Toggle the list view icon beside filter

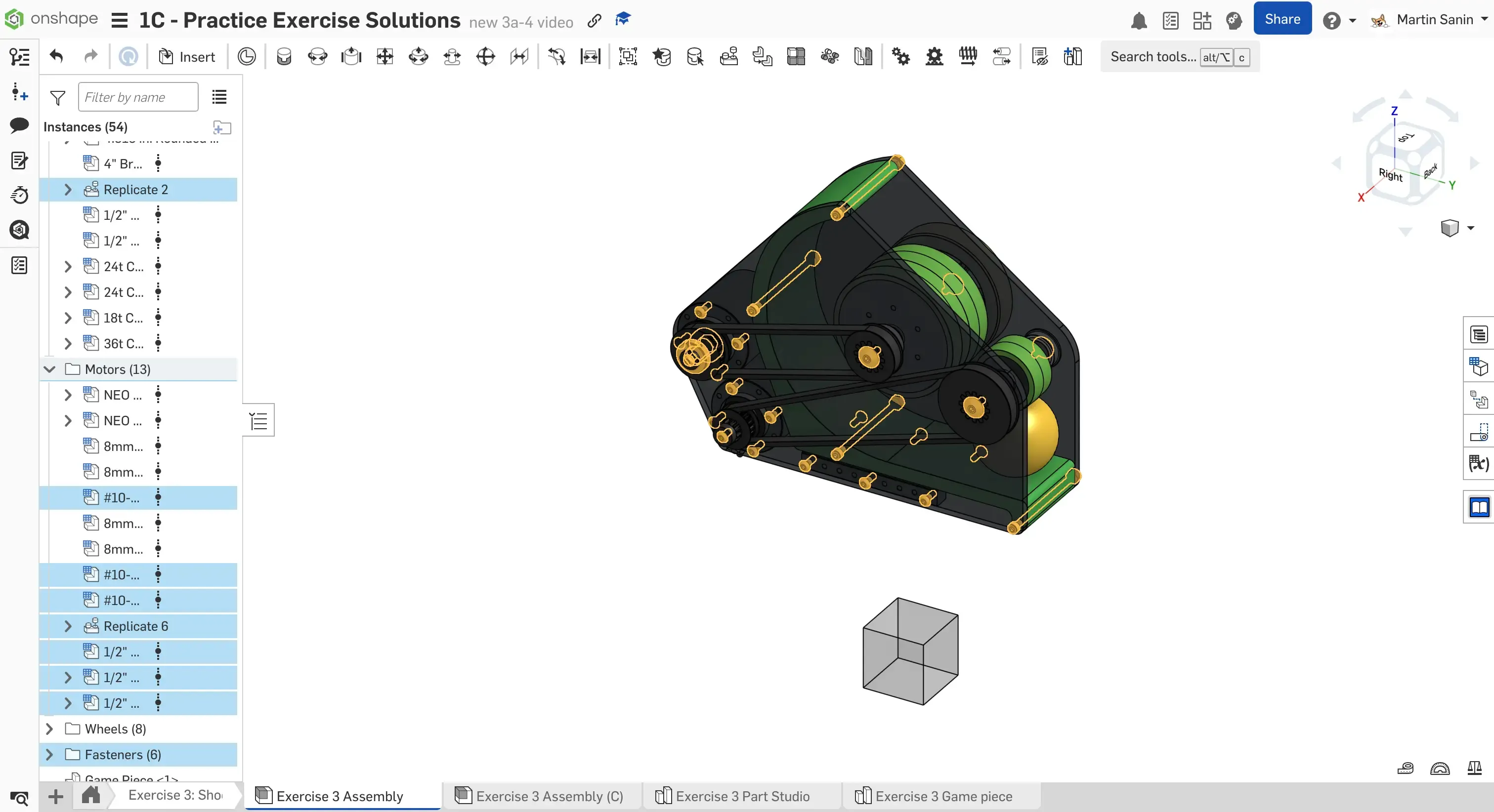219,97
